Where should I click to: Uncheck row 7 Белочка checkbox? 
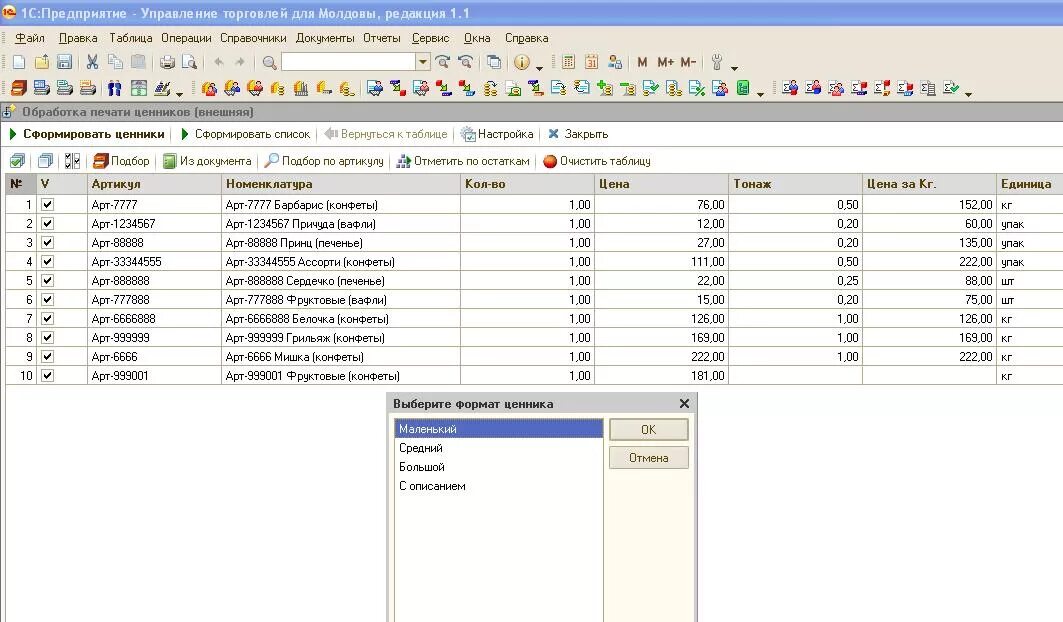point(47,318)
